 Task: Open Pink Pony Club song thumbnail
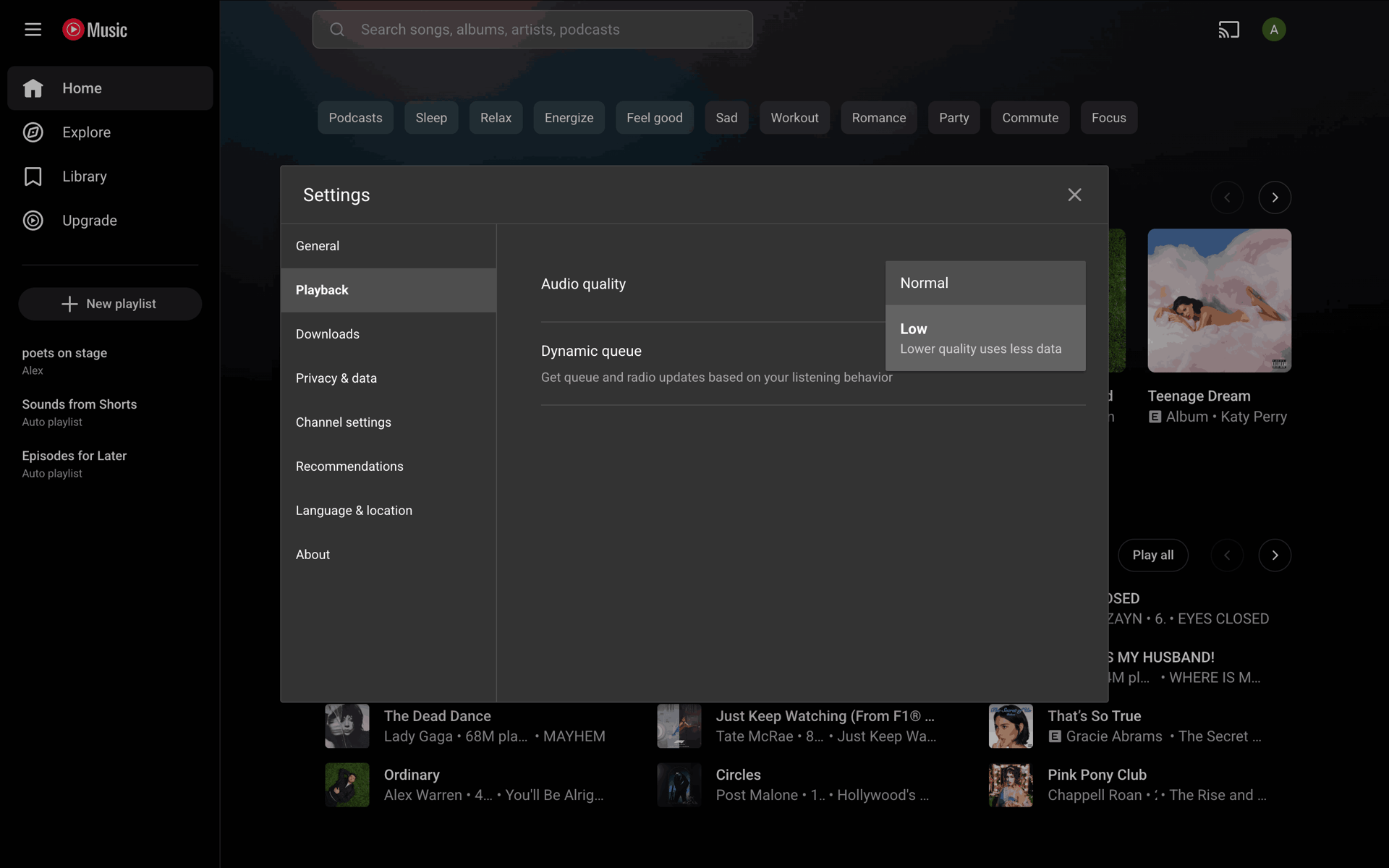click(1011, 785)
